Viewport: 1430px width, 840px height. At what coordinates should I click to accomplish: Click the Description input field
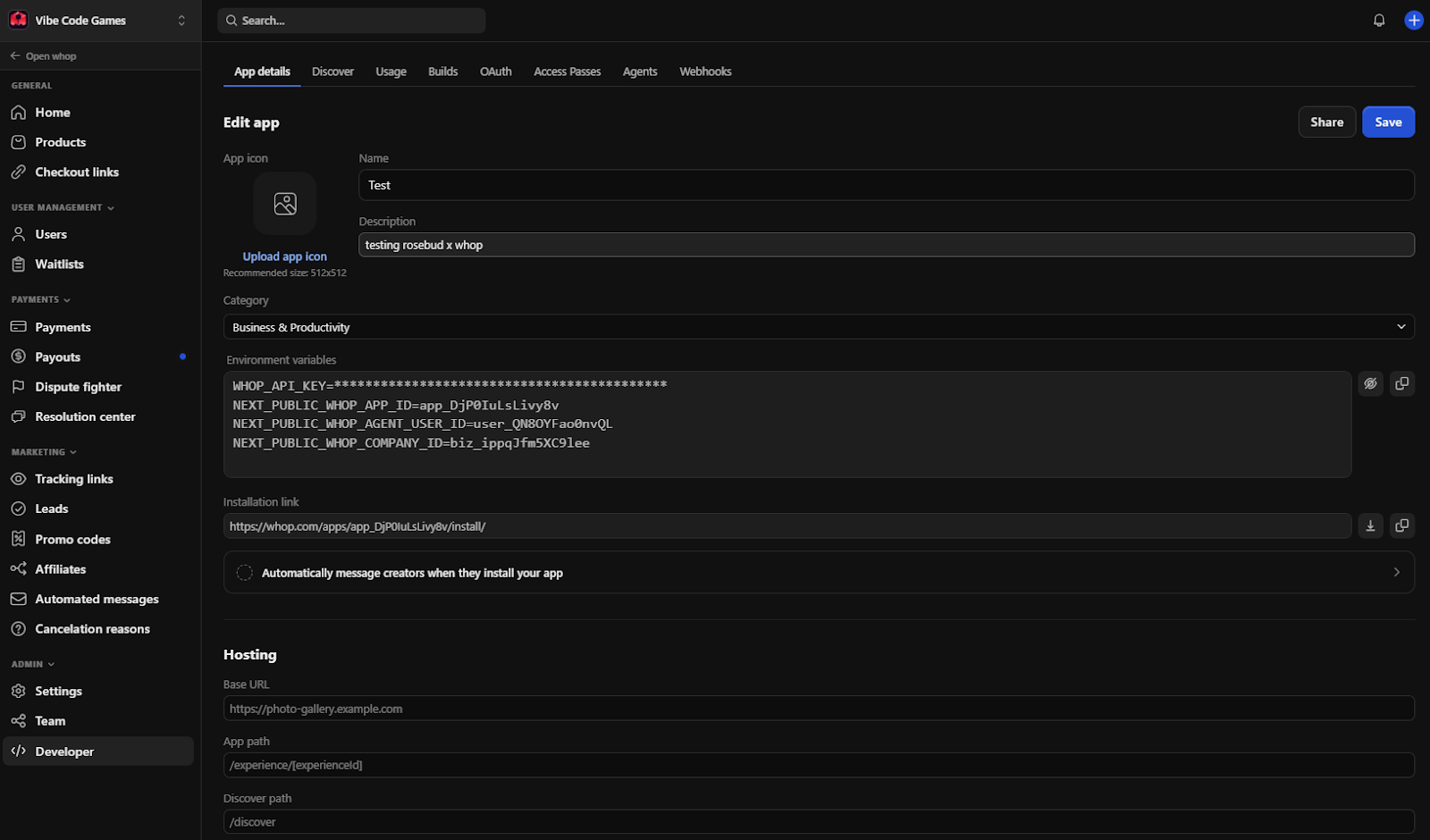[887, 245]
